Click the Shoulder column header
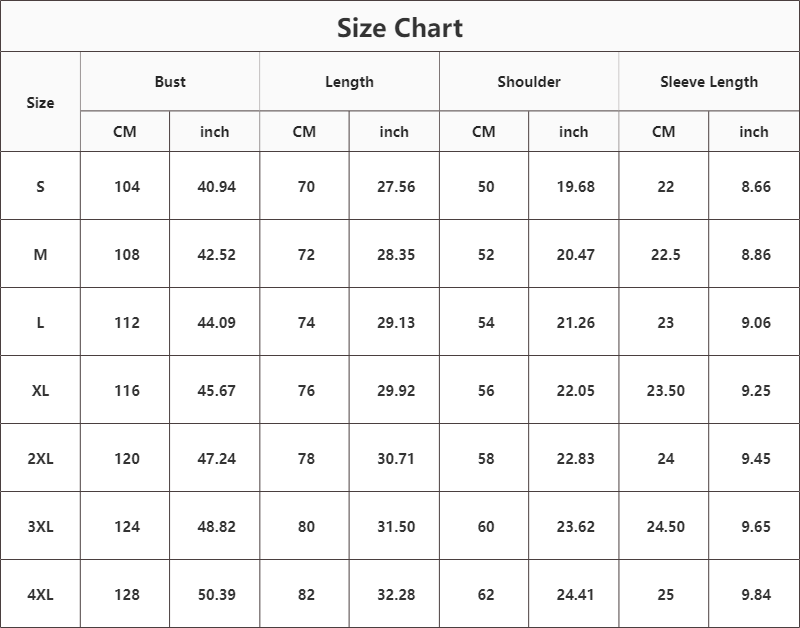 tap(529, 82)
